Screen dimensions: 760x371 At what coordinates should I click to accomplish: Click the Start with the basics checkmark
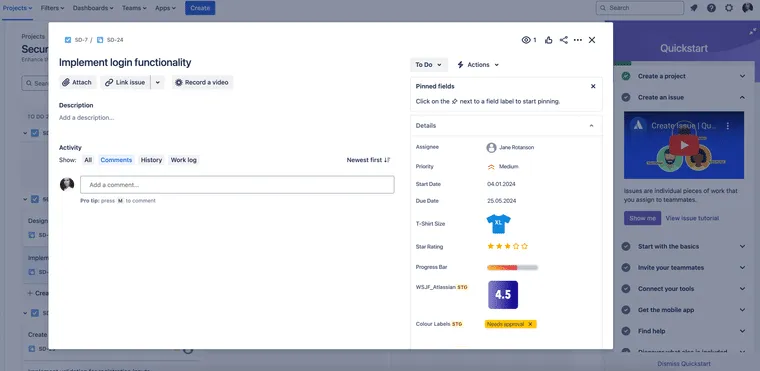[626, 246]
